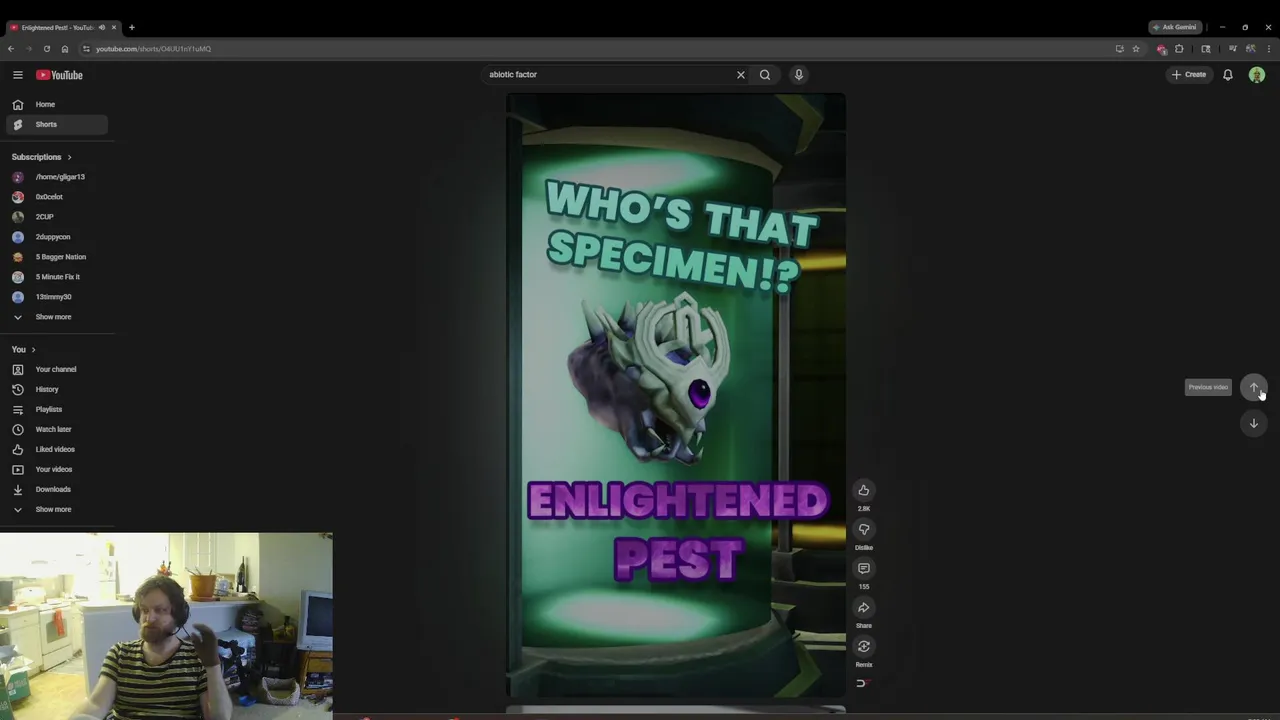Screen dimensions: 1280x720
Task: Pause the Enlightened Pest short video
Action: (x=676, y=395)
